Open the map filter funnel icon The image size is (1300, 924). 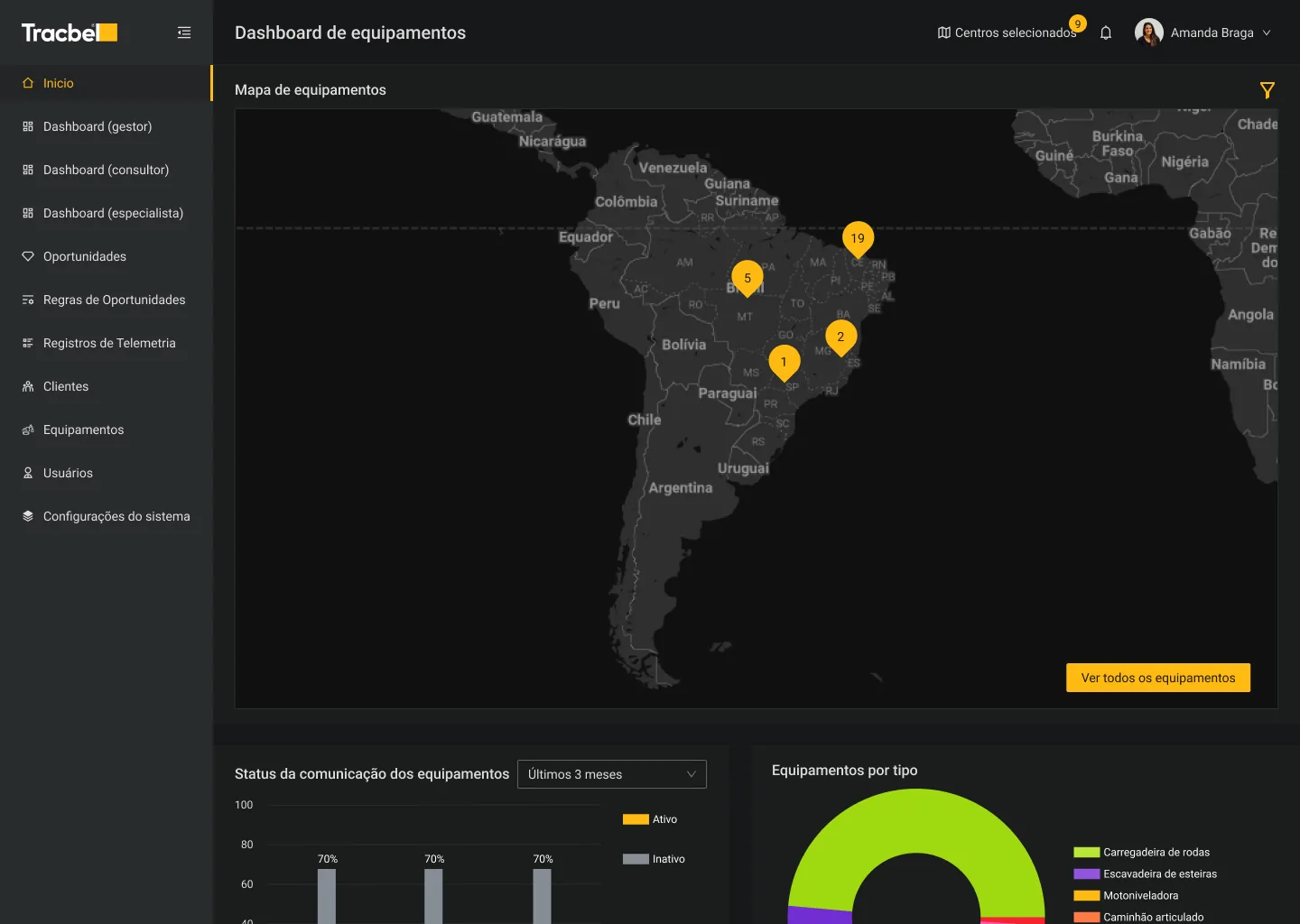1267,90
